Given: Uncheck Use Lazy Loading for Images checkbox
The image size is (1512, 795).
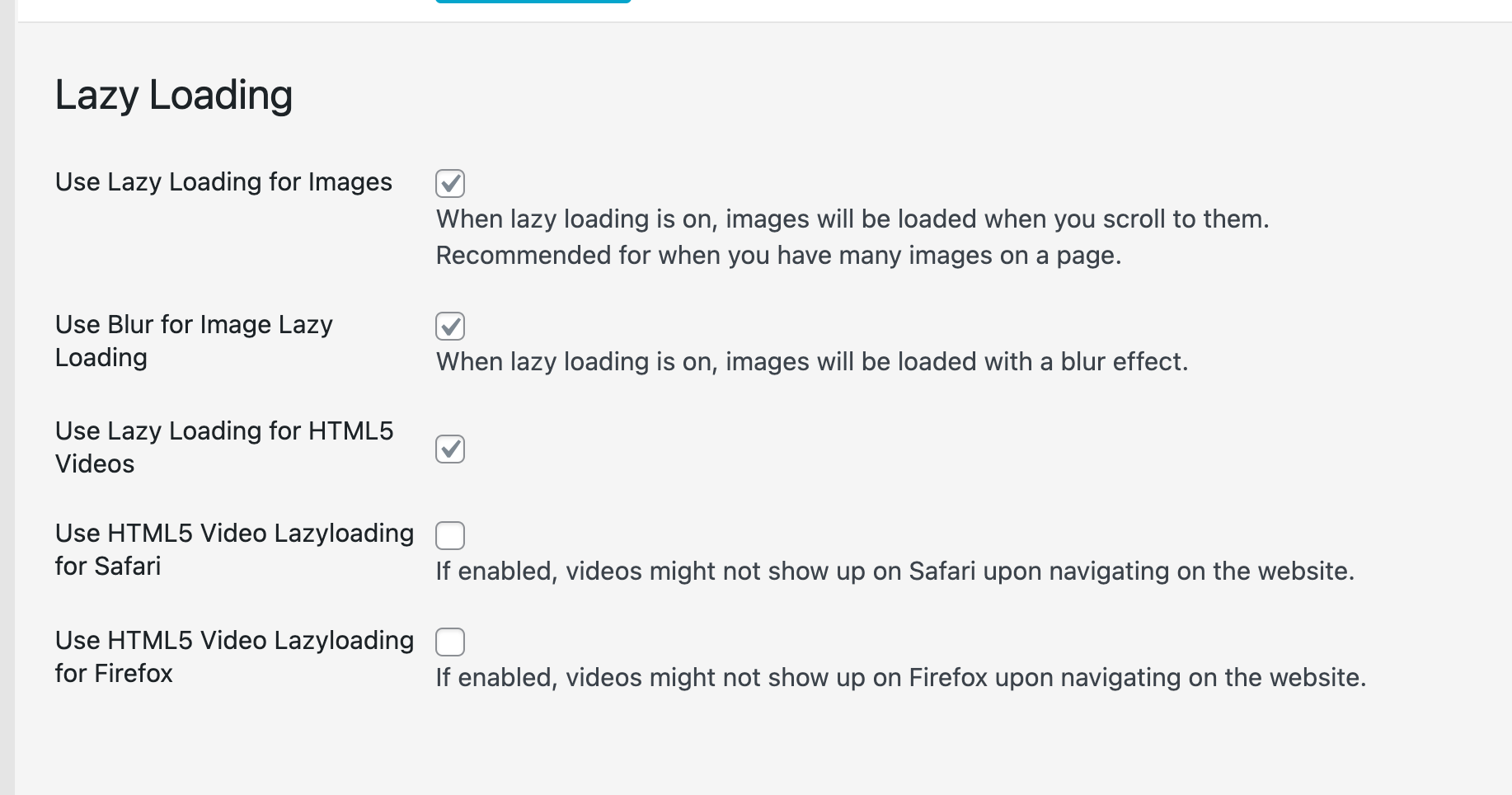Looking at the screenshot, I should click(x=450, y=183).
